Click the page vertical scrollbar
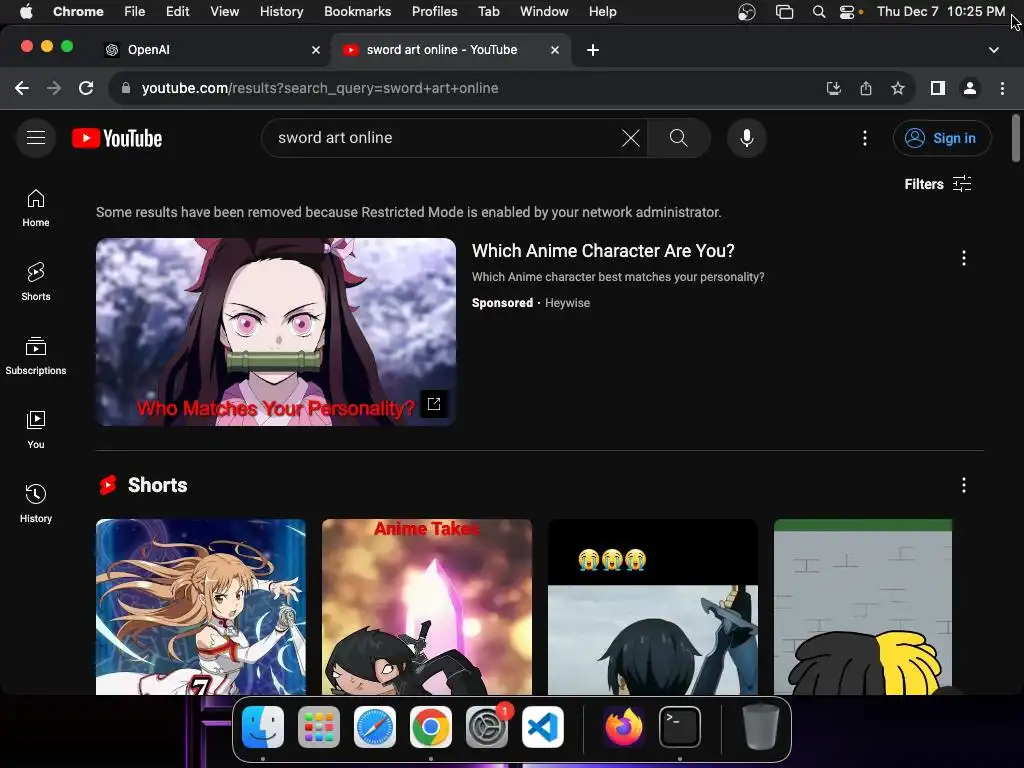 tap(1016, 138)
